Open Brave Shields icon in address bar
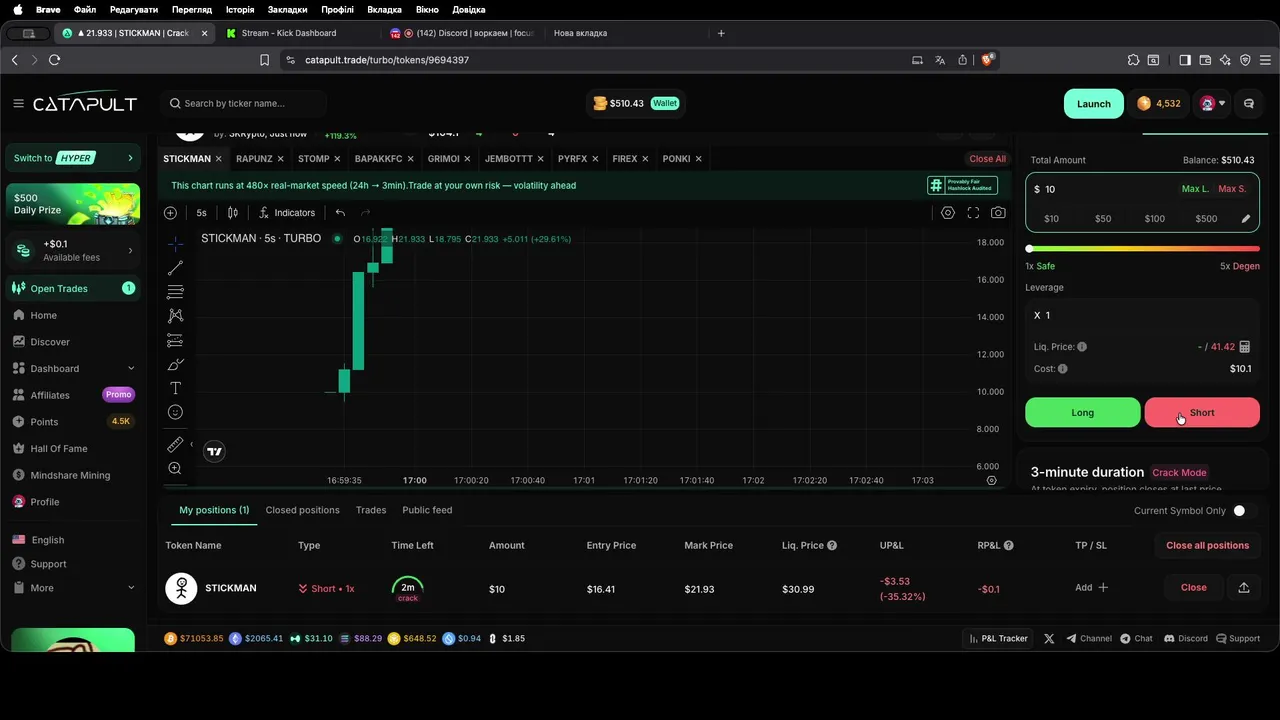 pos(988,60)
